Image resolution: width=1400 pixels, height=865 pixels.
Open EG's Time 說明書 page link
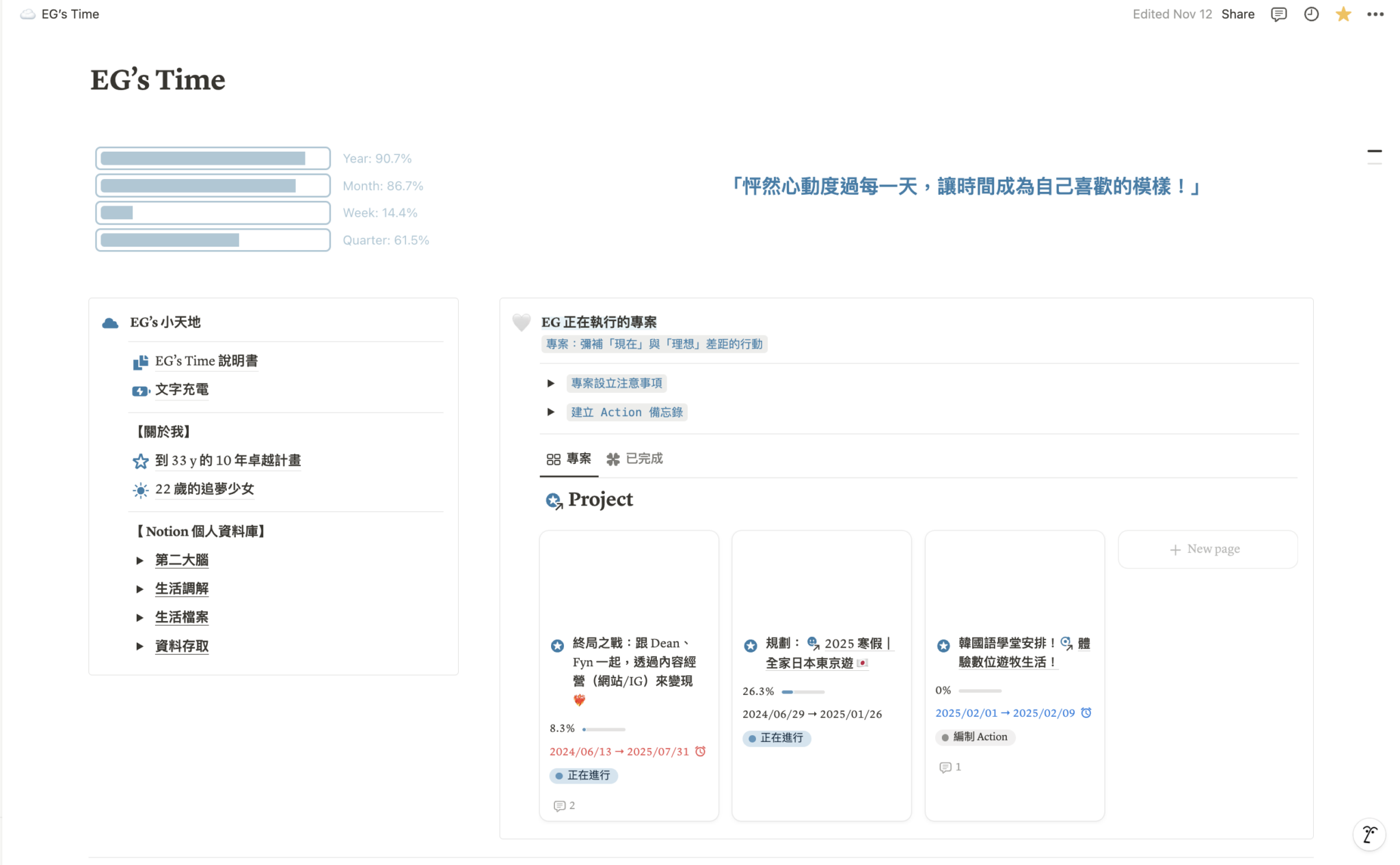pos(206,361)
